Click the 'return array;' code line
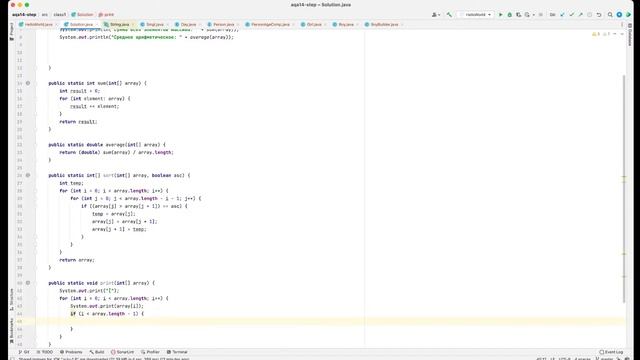This screenshot has height=360, width=640. 77,260
